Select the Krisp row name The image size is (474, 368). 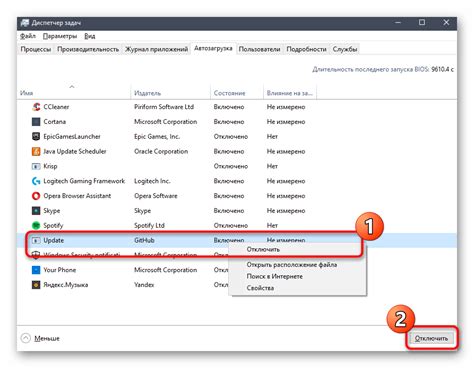pyautogui.click(x=50, y=166)
